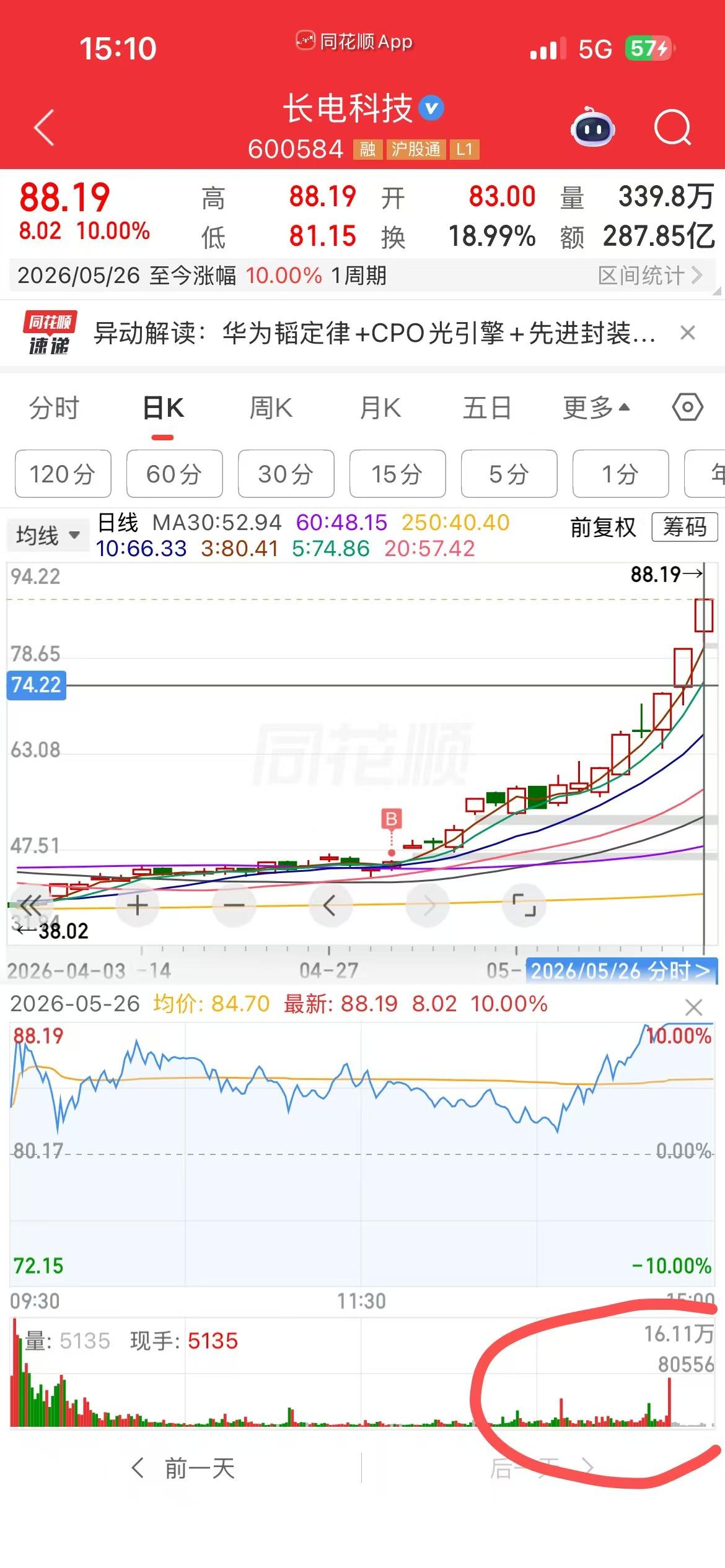Close the 异动解读 news banner

pyautogui.click(x=687, y=333)
